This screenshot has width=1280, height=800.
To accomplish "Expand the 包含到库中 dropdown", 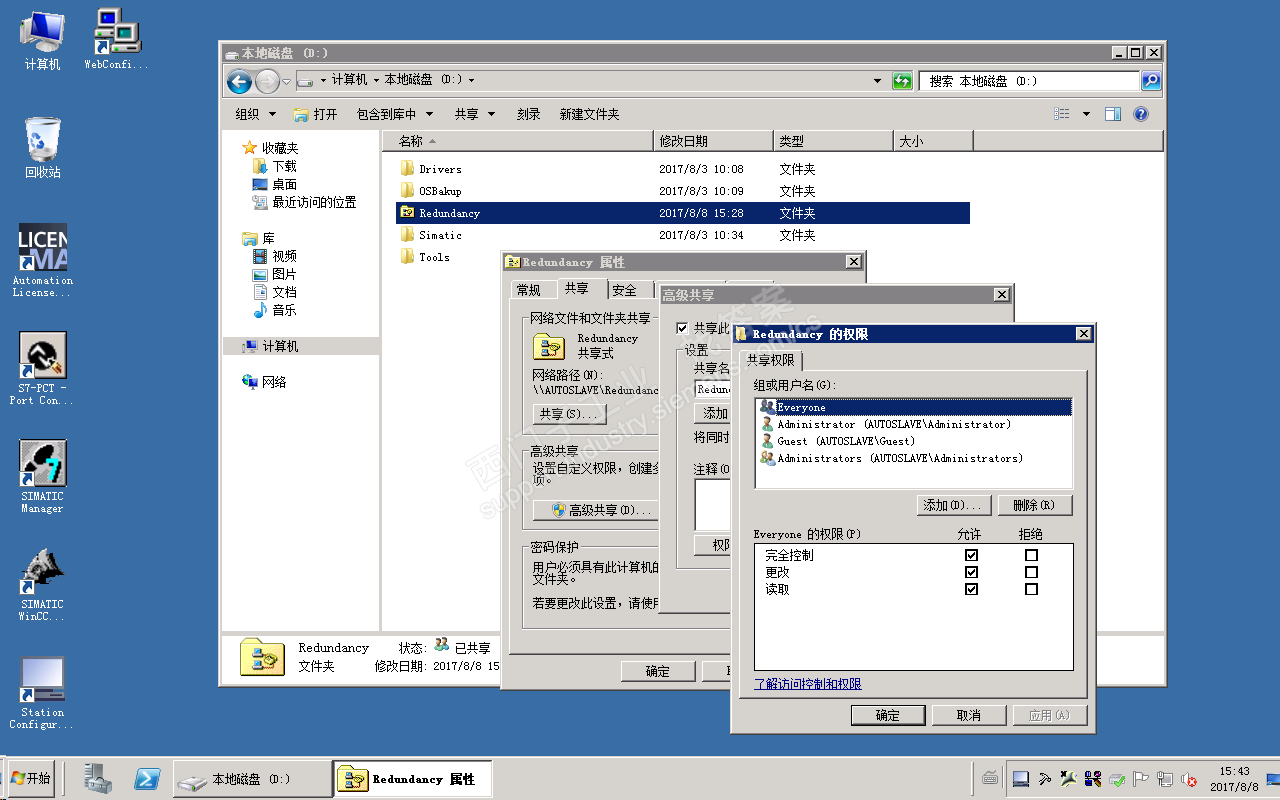I will click(395, 114).
